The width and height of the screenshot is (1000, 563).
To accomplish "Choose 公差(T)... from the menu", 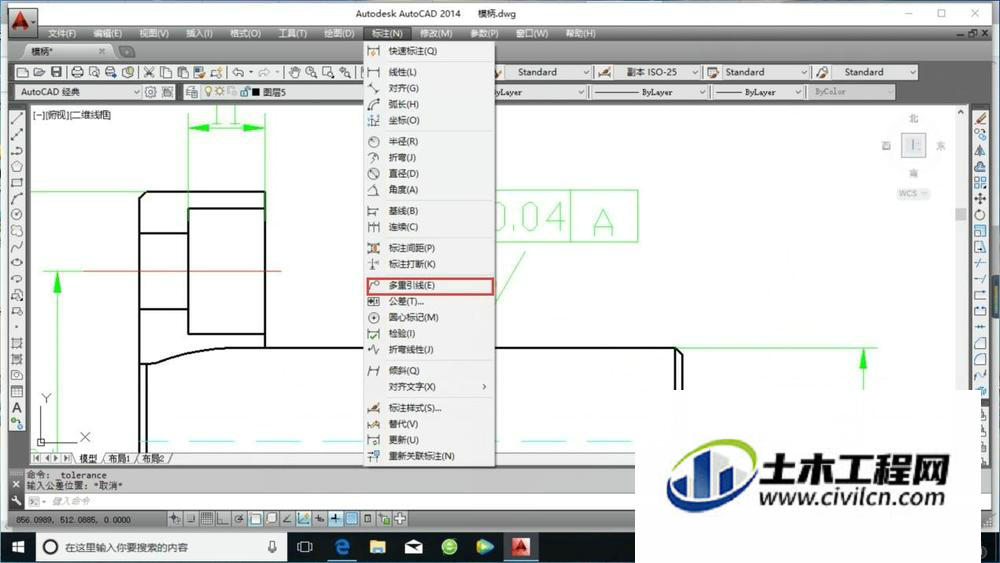I will 429,302.
